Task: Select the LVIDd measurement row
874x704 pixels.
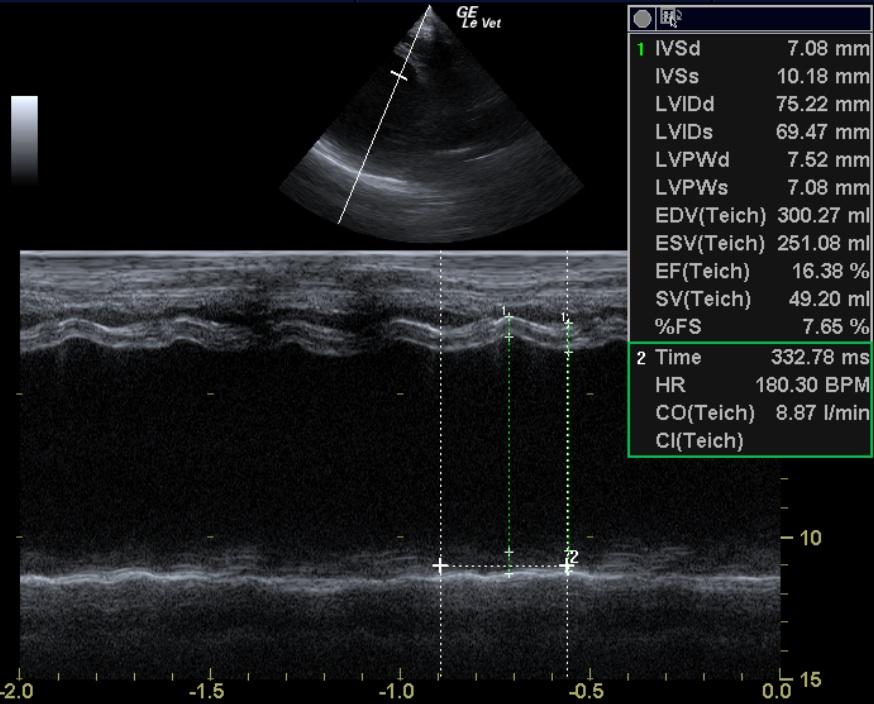Action: 750,104
